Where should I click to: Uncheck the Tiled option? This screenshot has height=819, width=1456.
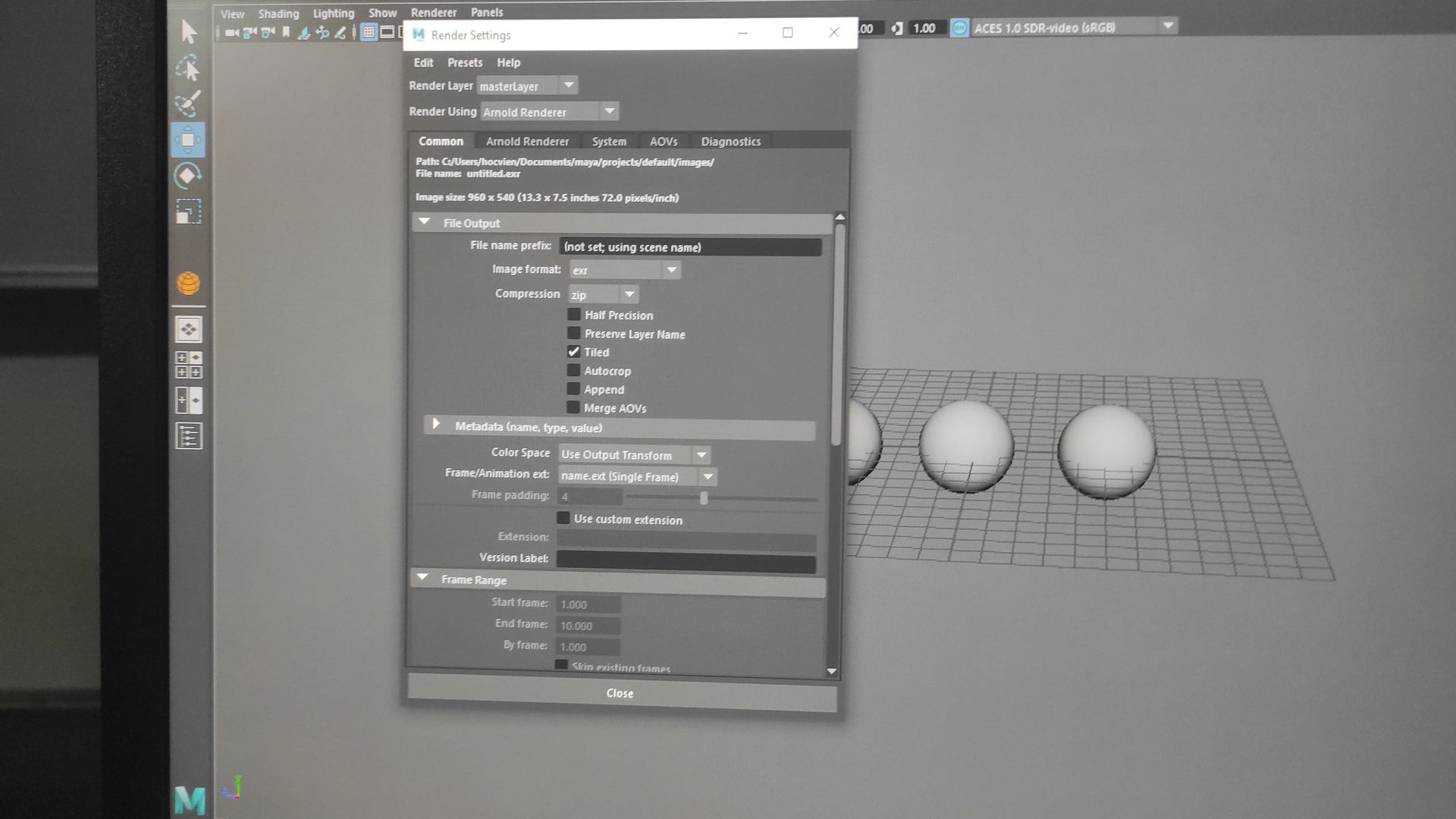coord(574,352)
